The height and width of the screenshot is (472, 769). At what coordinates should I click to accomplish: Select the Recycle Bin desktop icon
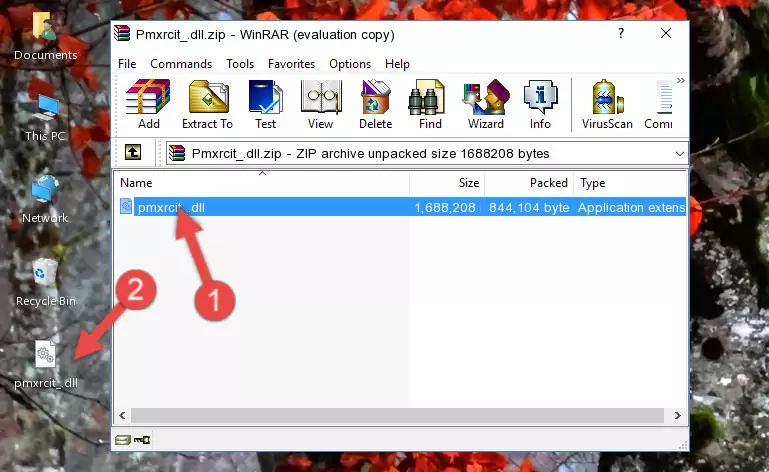[x=45, y=283]
